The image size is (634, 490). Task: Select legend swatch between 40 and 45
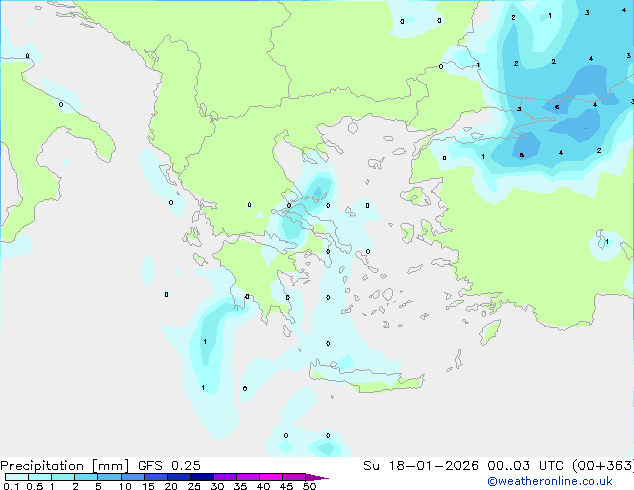[x=271, y=477]
